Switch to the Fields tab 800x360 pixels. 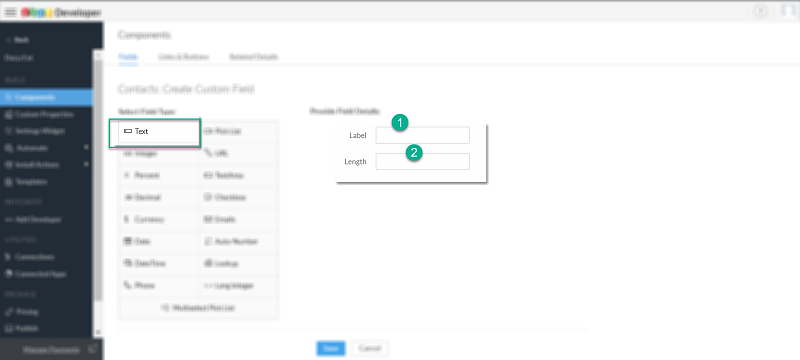[x=128, y=57]
